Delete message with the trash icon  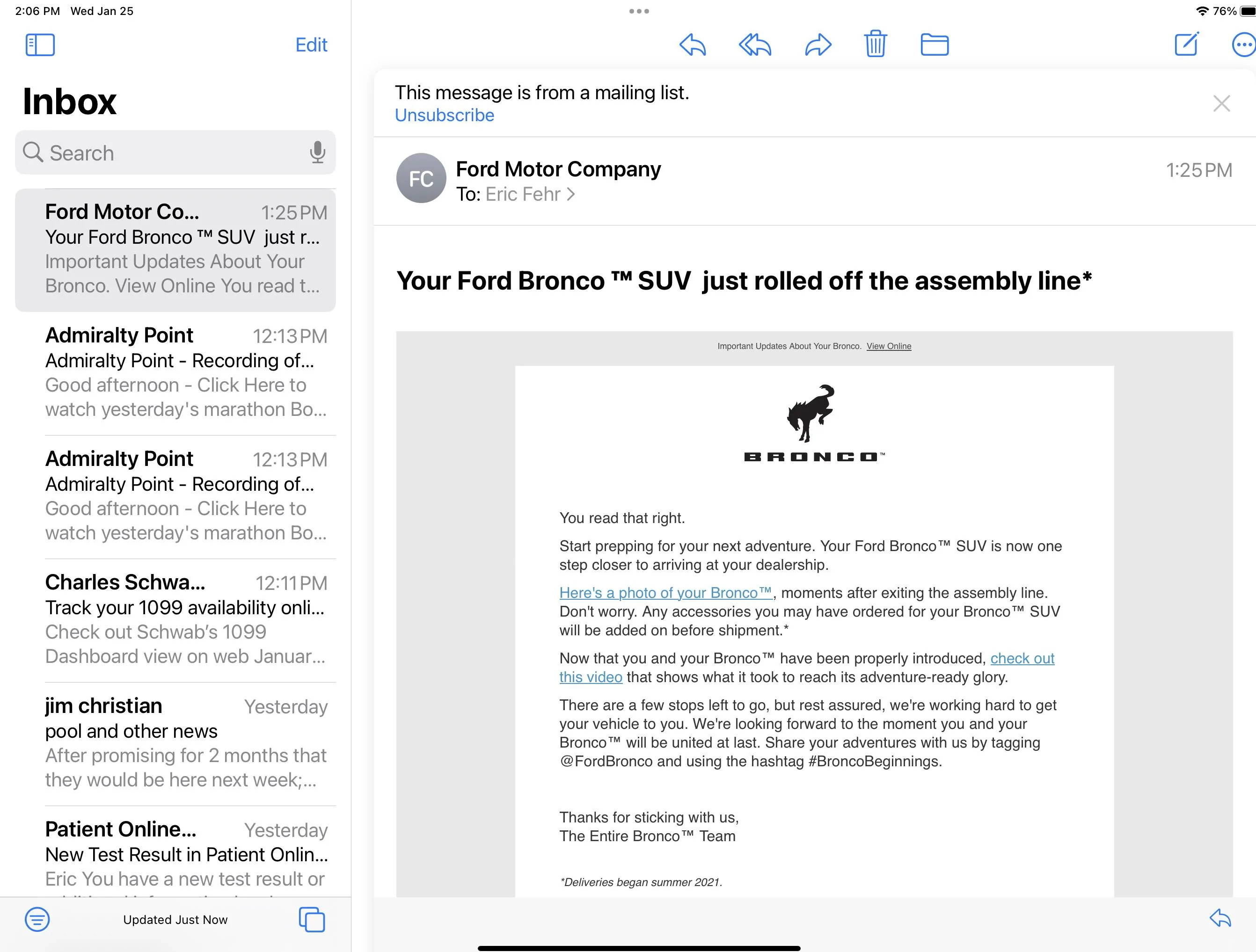(875, 44)
